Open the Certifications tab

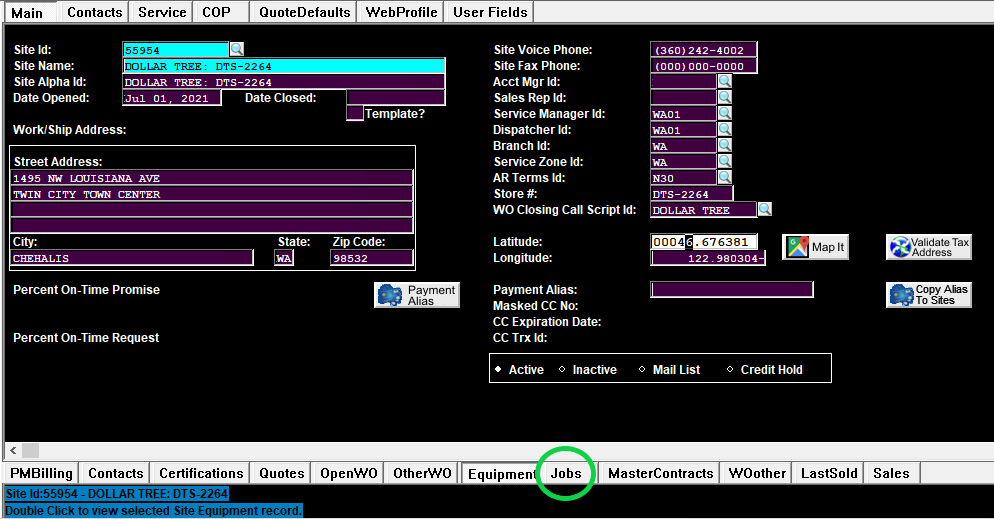201,473
